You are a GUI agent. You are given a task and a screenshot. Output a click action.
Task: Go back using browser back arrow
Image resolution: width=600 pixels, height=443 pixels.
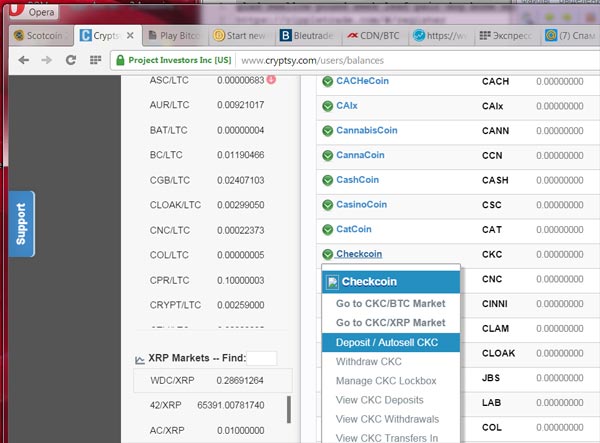[x=24, y=60]
